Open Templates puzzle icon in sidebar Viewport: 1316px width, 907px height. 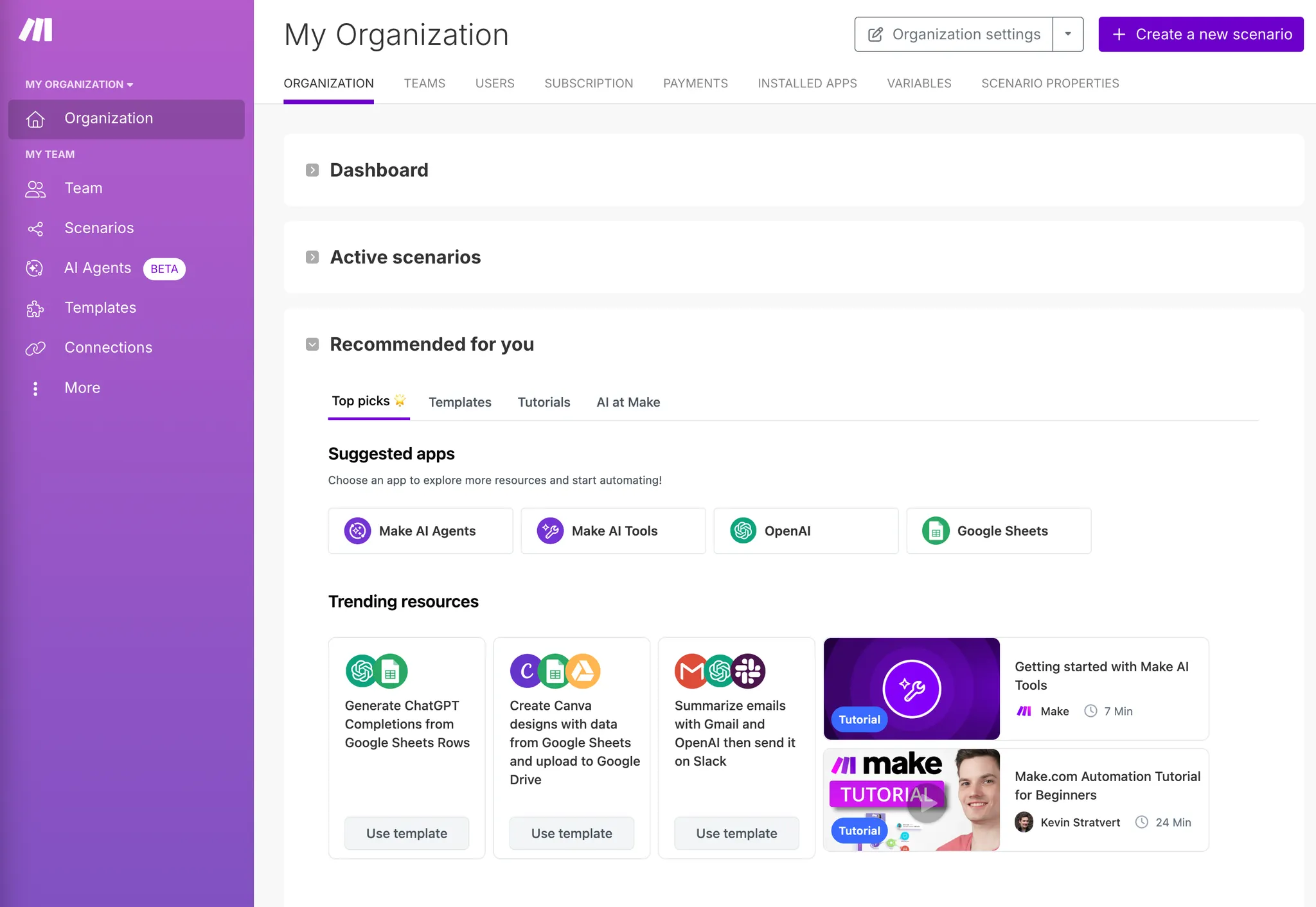click(x=35, y=308)
